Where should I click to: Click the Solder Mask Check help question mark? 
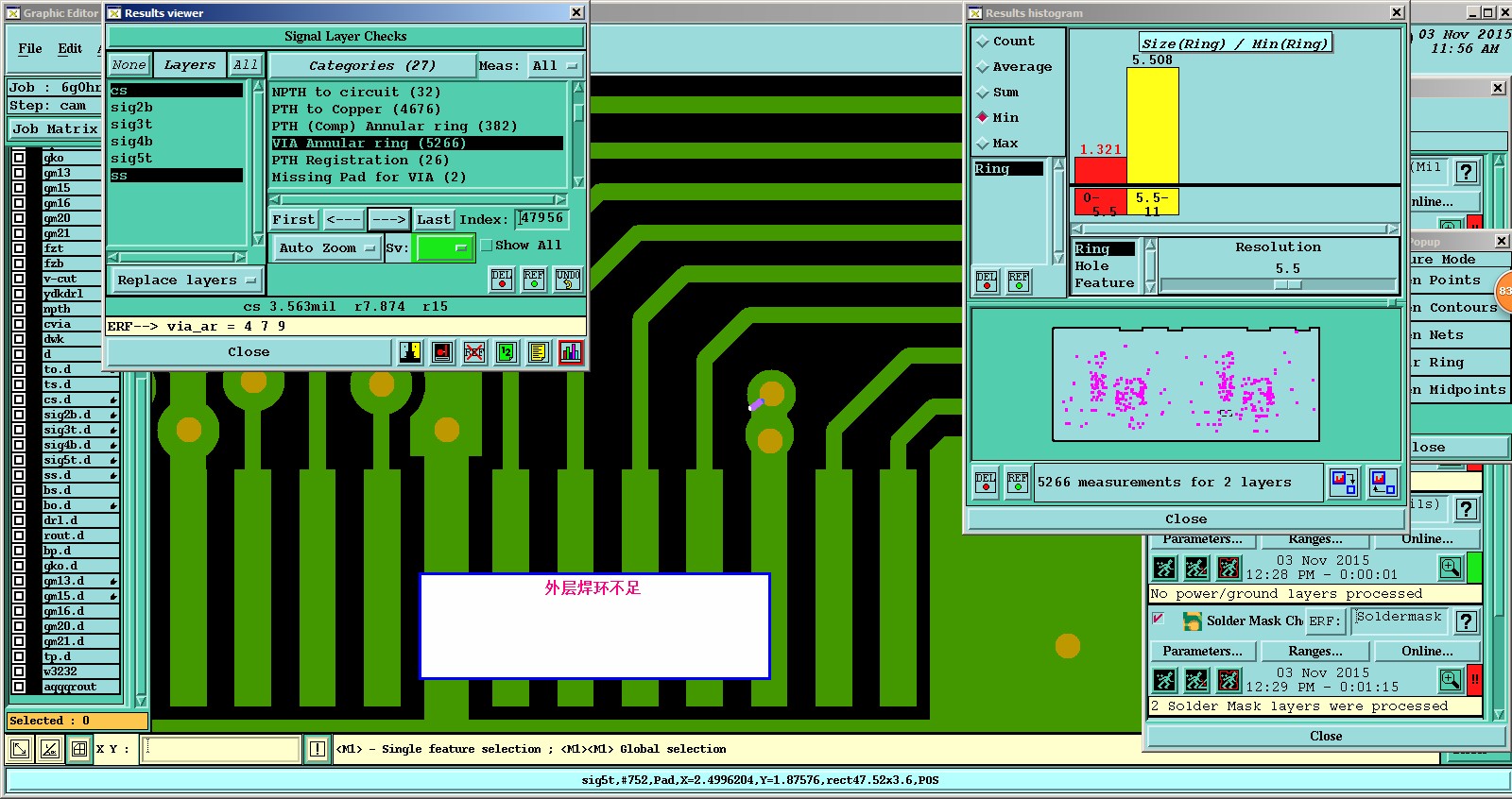point(1466,621)
